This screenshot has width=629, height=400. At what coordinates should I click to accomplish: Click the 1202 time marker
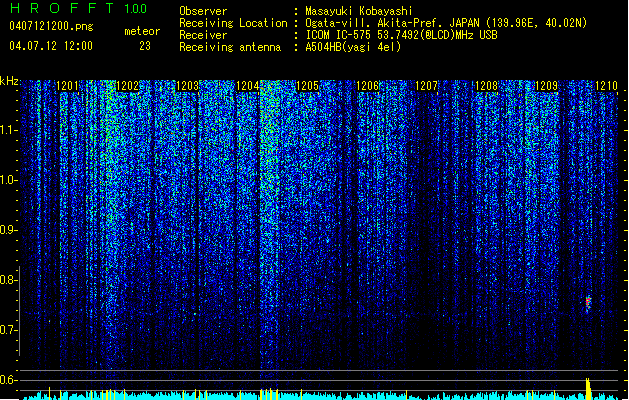(127, 86)
